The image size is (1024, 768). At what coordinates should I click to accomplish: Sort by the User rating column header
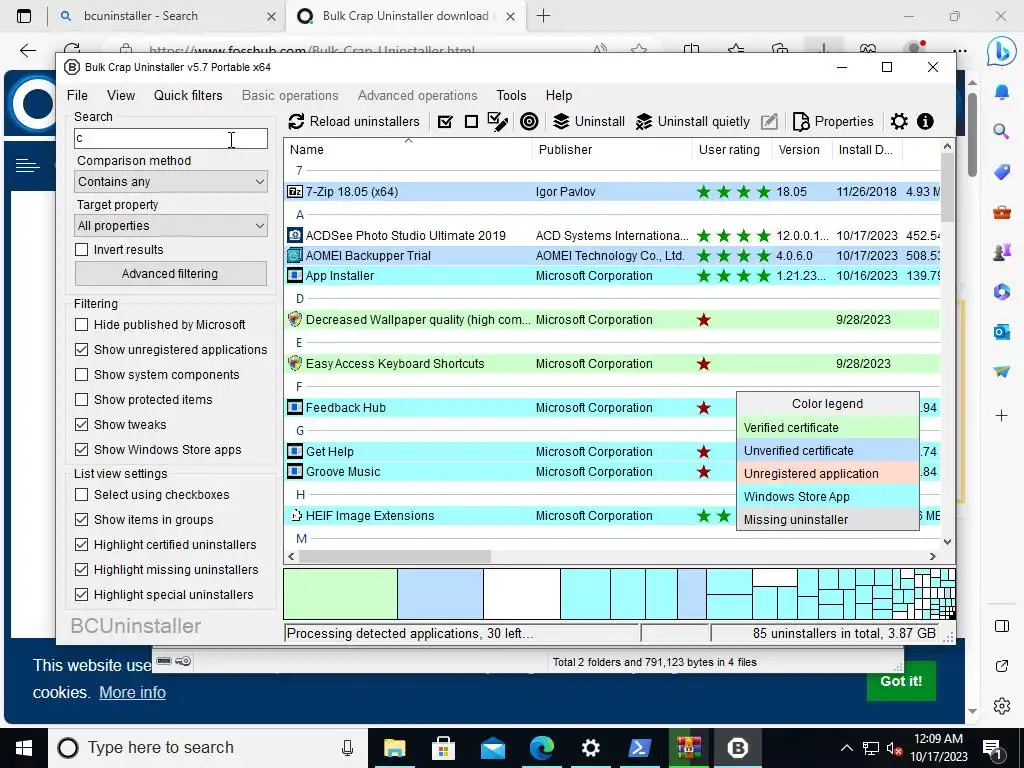pyautogui.click(x=731, y=150)
